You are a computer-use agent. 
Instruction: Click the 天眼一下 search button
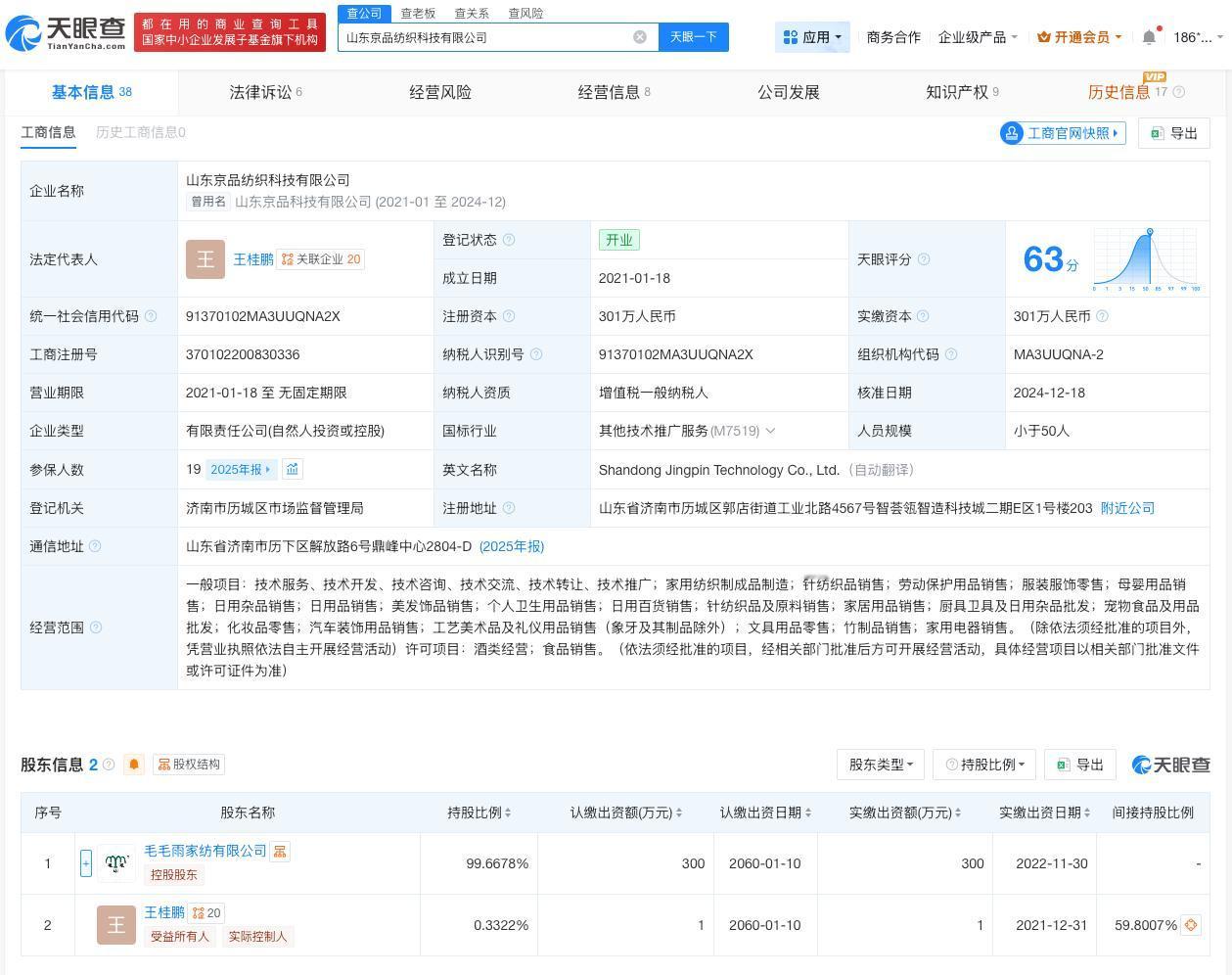[693, 37]
